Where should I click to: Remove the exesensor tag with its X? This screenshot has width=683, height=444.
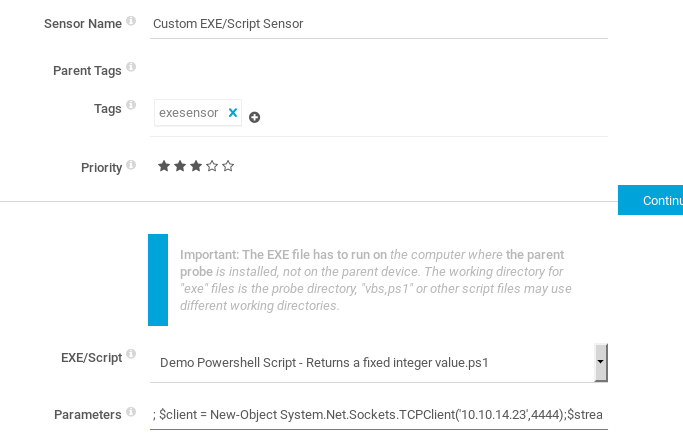(x=233, y=113)
